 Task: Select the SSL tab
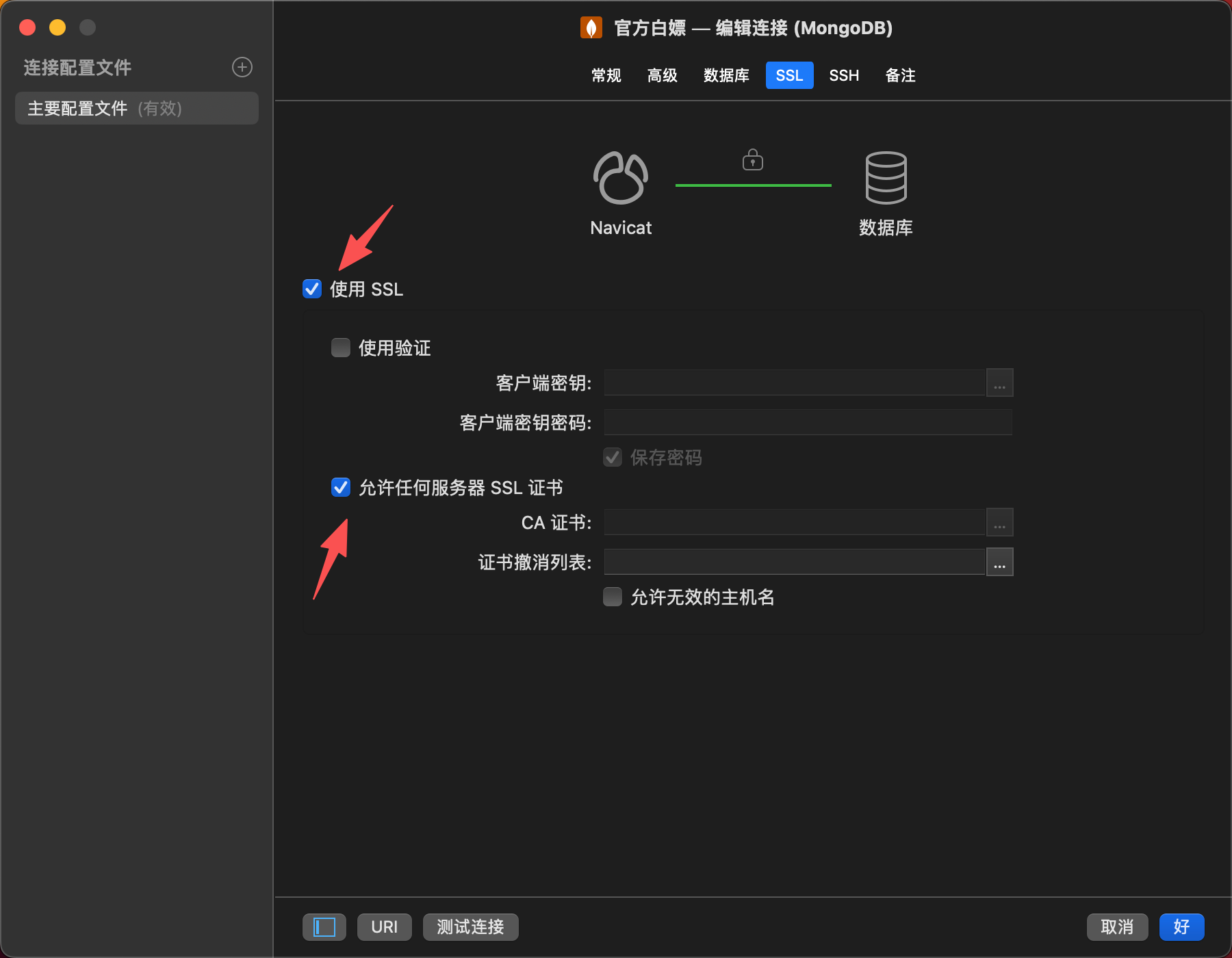point(789,75)
